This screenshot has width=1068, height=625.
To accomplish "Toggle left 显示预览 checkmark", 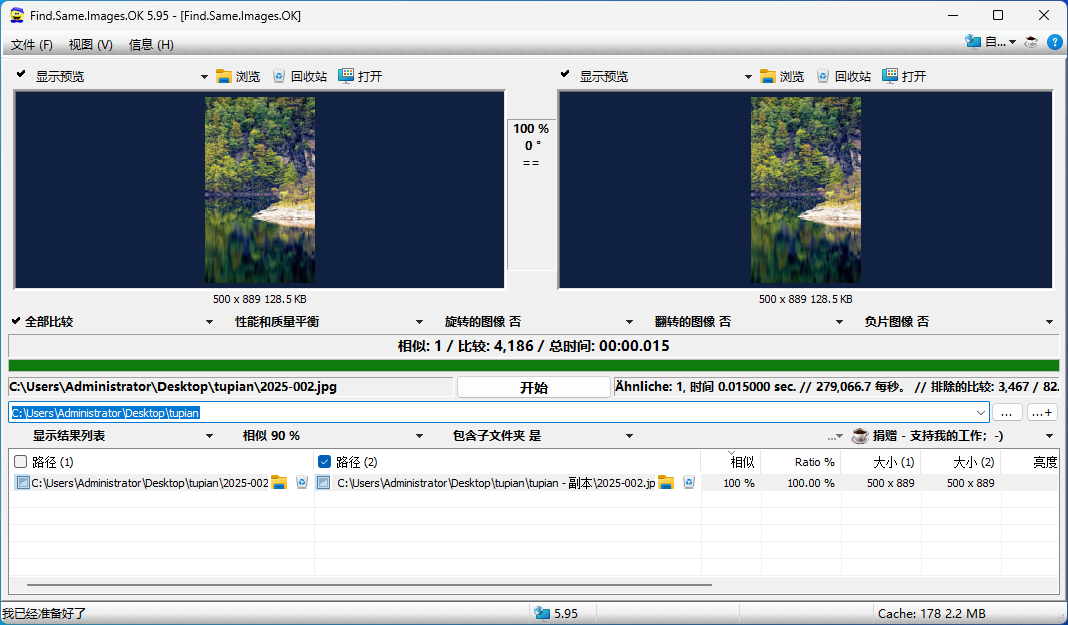I will click(20, 75).
